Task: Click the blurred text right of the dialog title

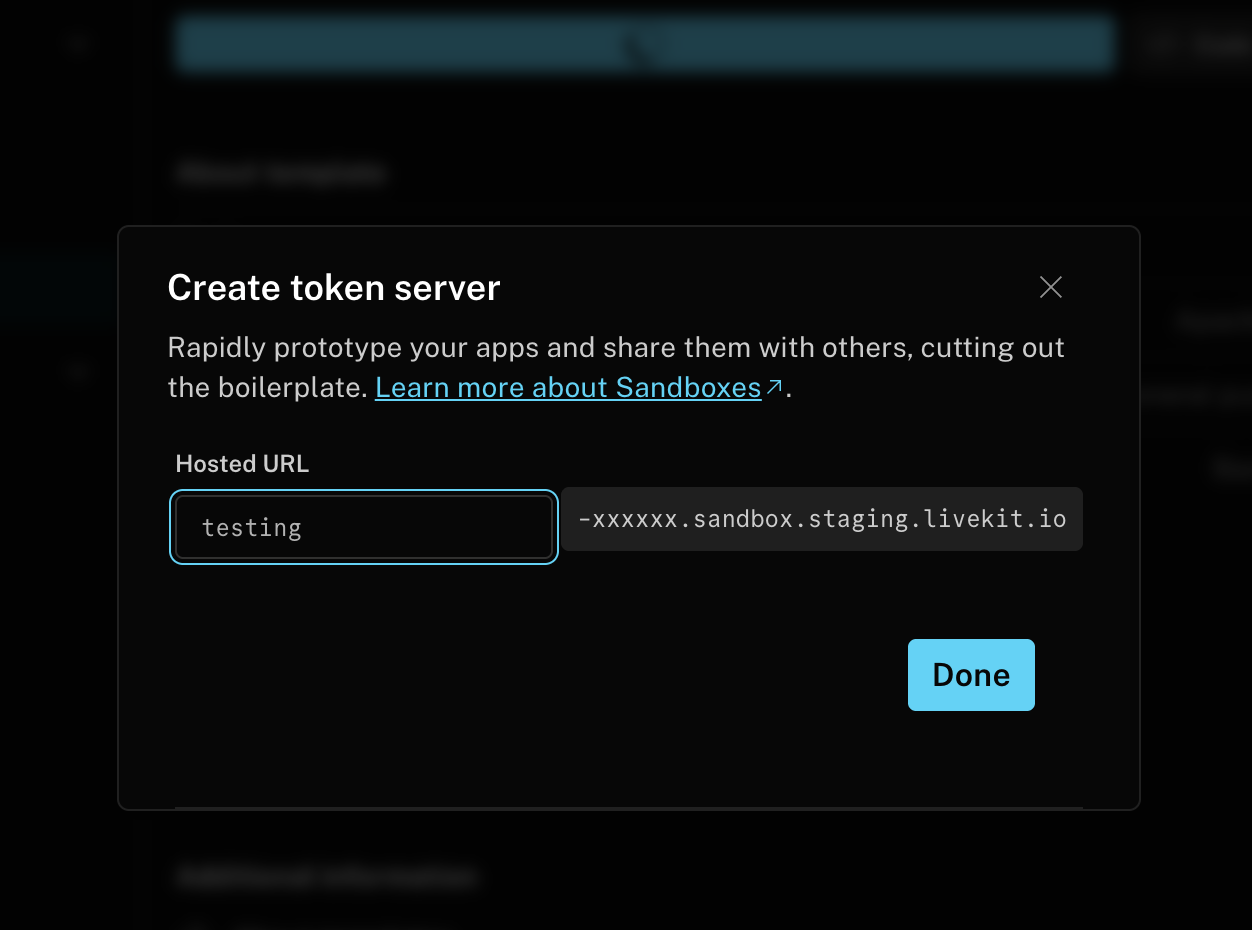Action: (x=1212, y=321)
